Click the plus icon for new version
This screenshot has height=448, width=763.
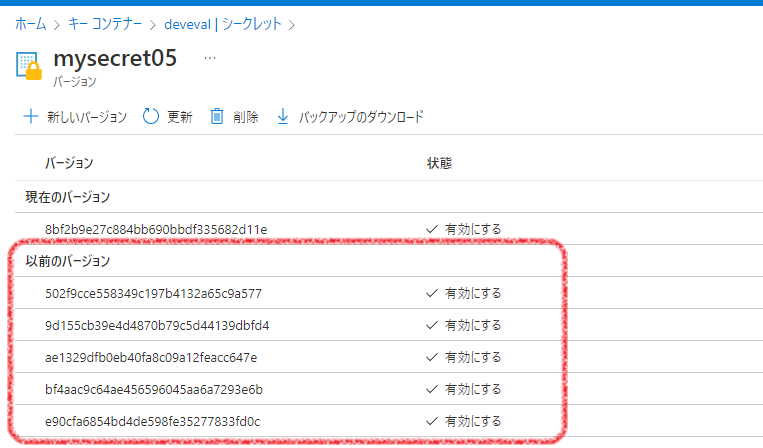pyautogui.click(x=30, y=117)
